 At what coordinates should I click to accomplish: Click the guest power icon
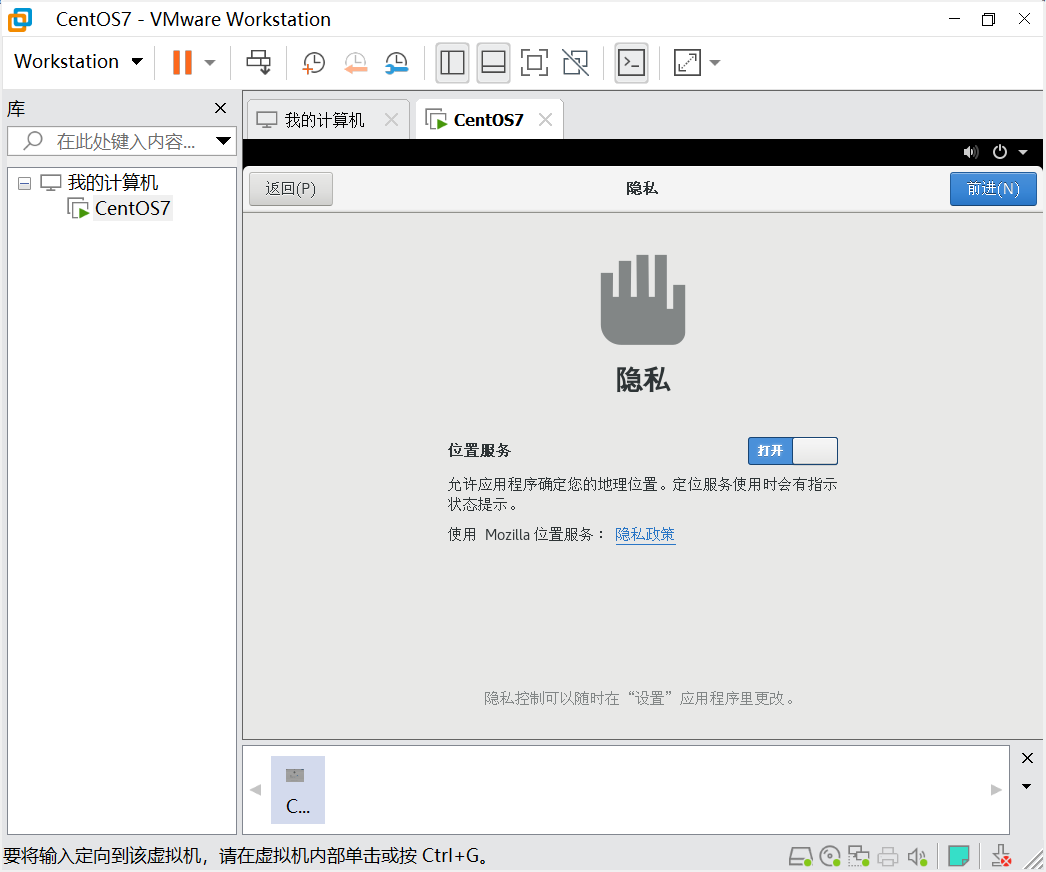click(999, 152)
